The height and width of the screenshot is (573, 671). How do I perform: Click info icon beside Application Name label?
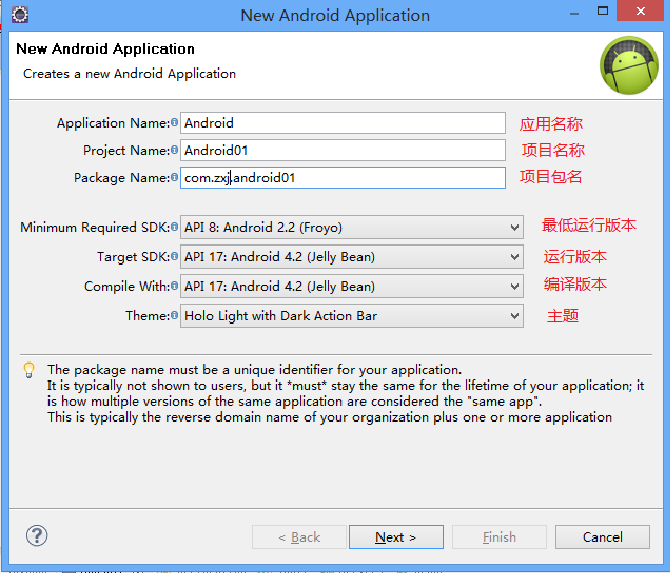174,123
